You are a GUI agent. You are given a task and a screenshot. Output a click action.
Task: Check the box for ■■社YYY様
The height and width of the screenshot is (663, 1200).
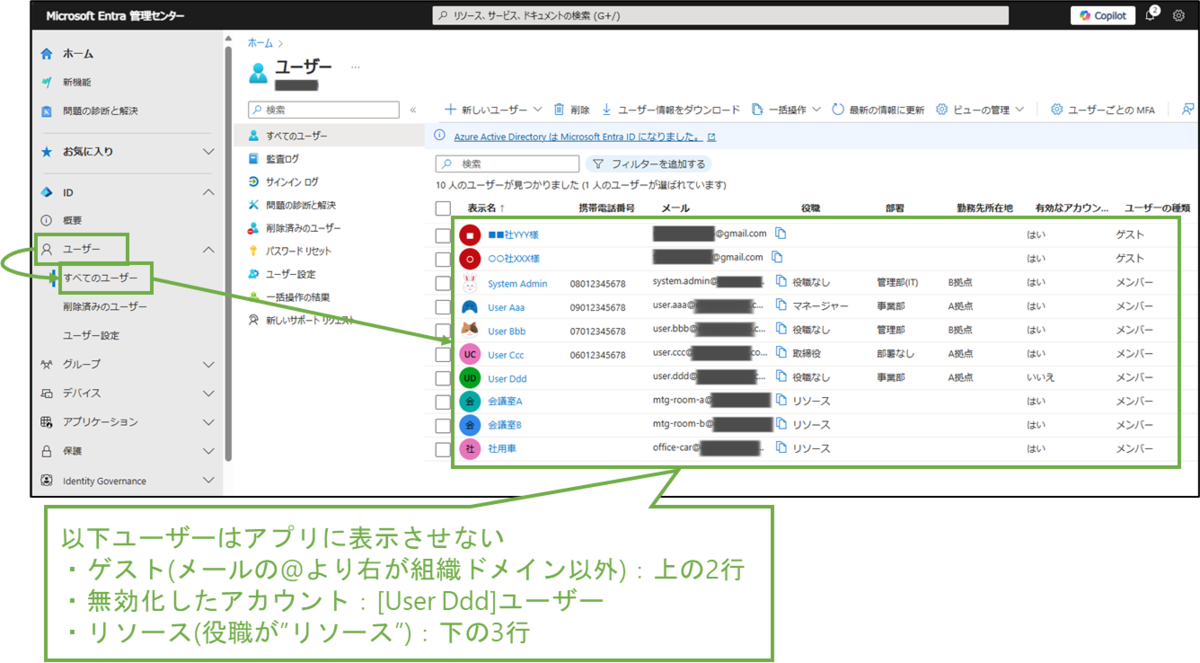[x=443, y=235]
